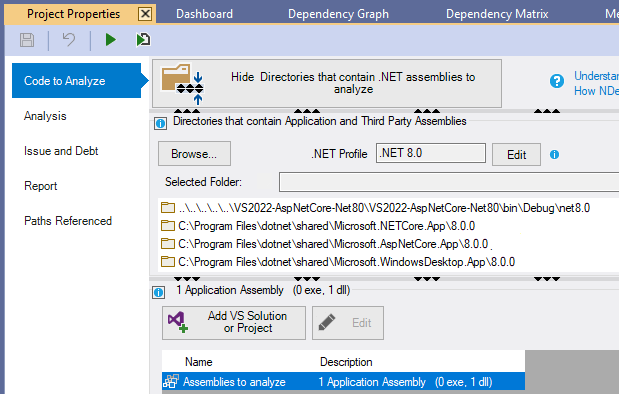This screenshot has height=394, width=619.
Task: Click folder icon of Microsoft.AspNetCore.App row
Action: (x=168, y=244)
